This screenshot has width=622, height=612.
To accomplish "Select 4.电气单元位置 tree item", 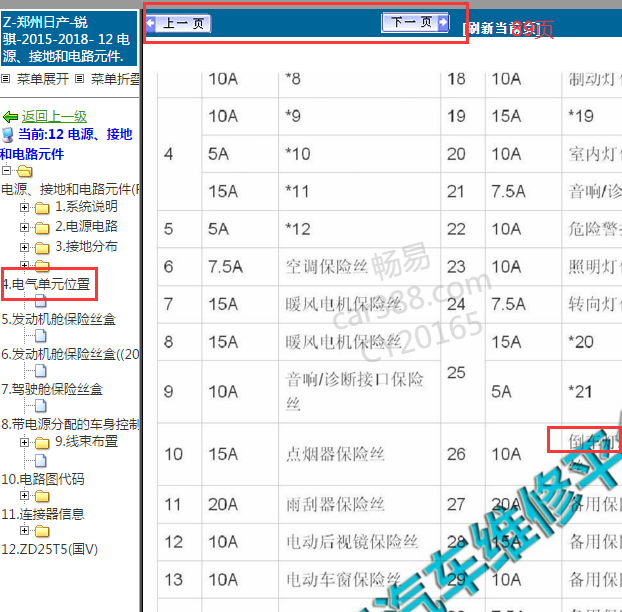I will (x=46, y=284).
